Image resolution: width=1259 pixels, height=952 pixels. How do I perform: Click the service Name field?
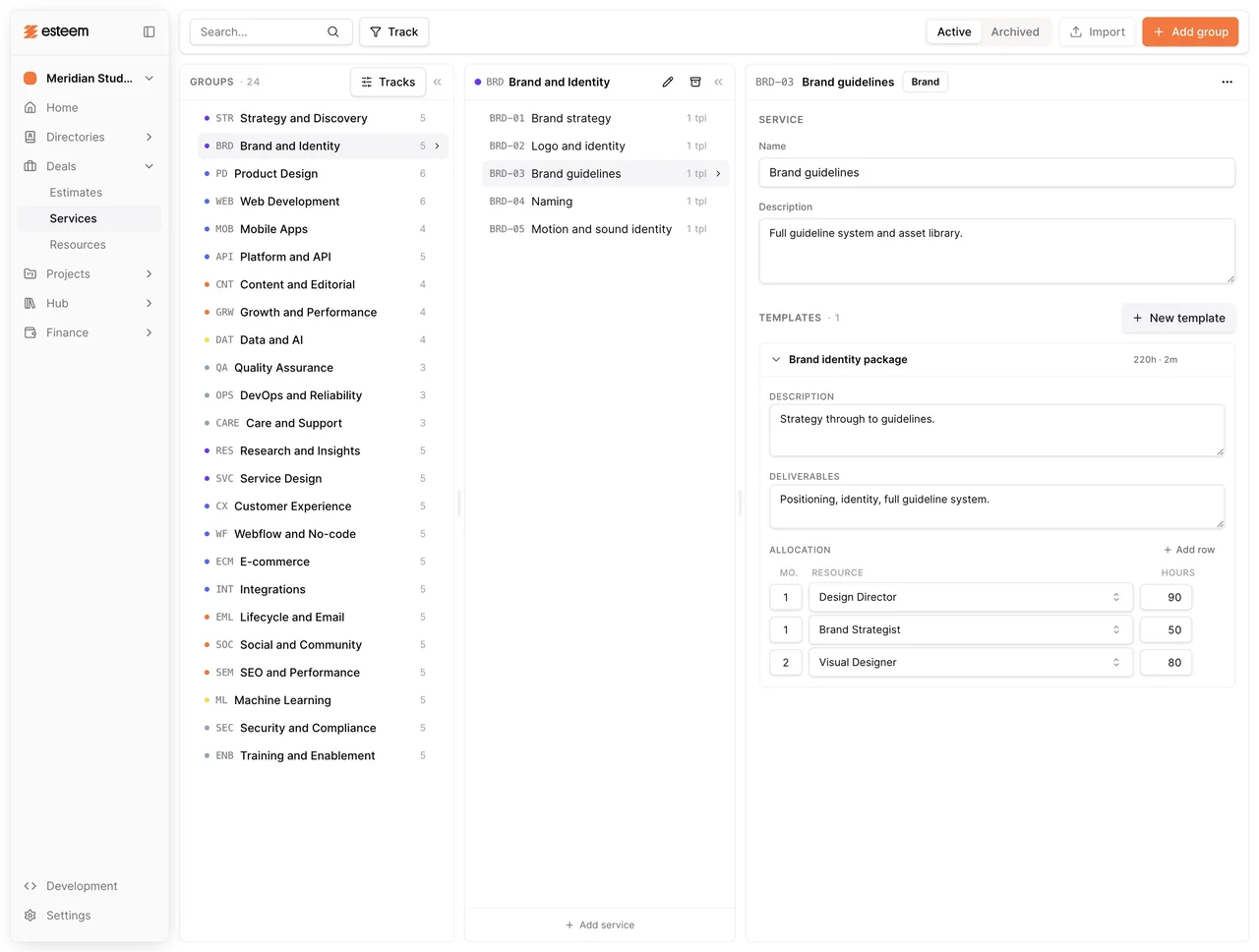pyautogui.click(x=996, y=172)
